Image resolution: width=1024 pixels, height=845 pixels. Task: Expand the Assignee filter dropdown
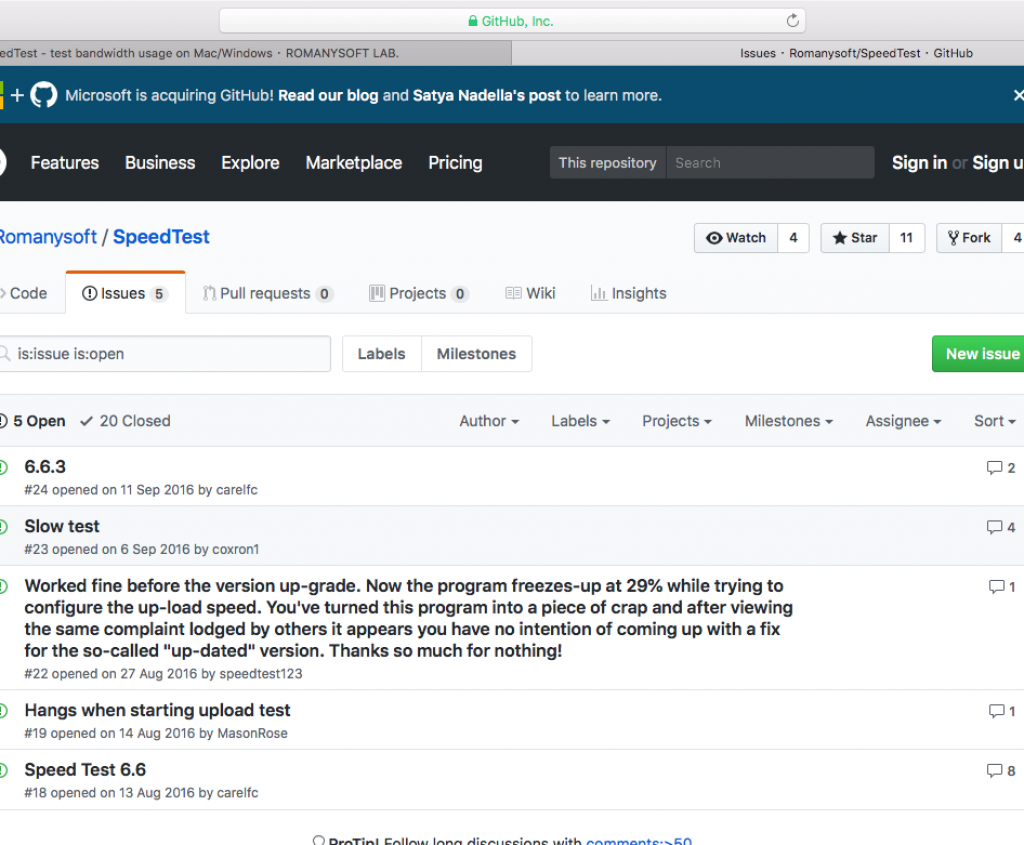coord(903,421)
